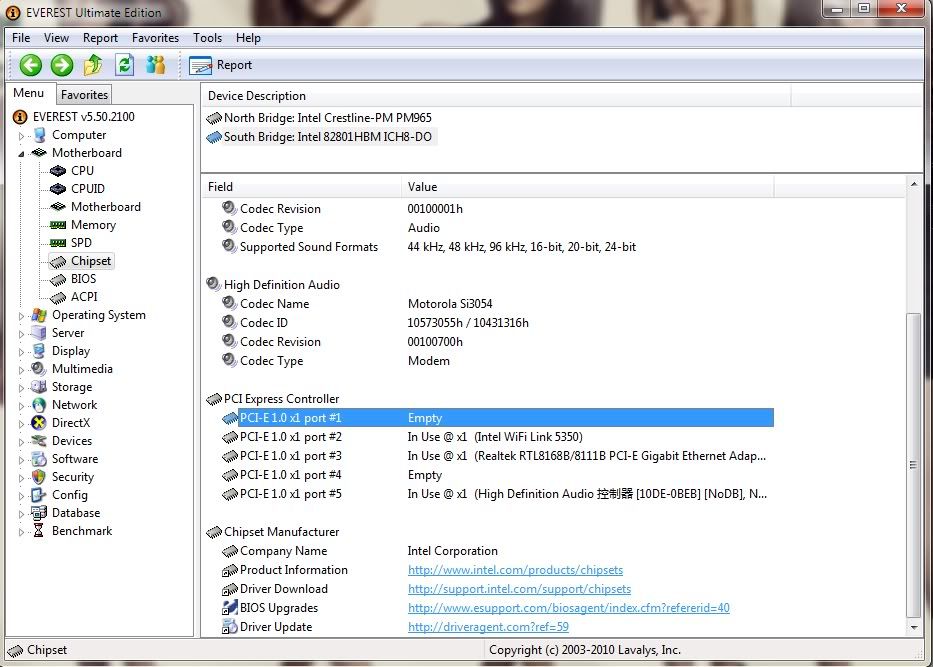
Task: Click the DirectX icon in tree
Action: (x=39, y=422)
